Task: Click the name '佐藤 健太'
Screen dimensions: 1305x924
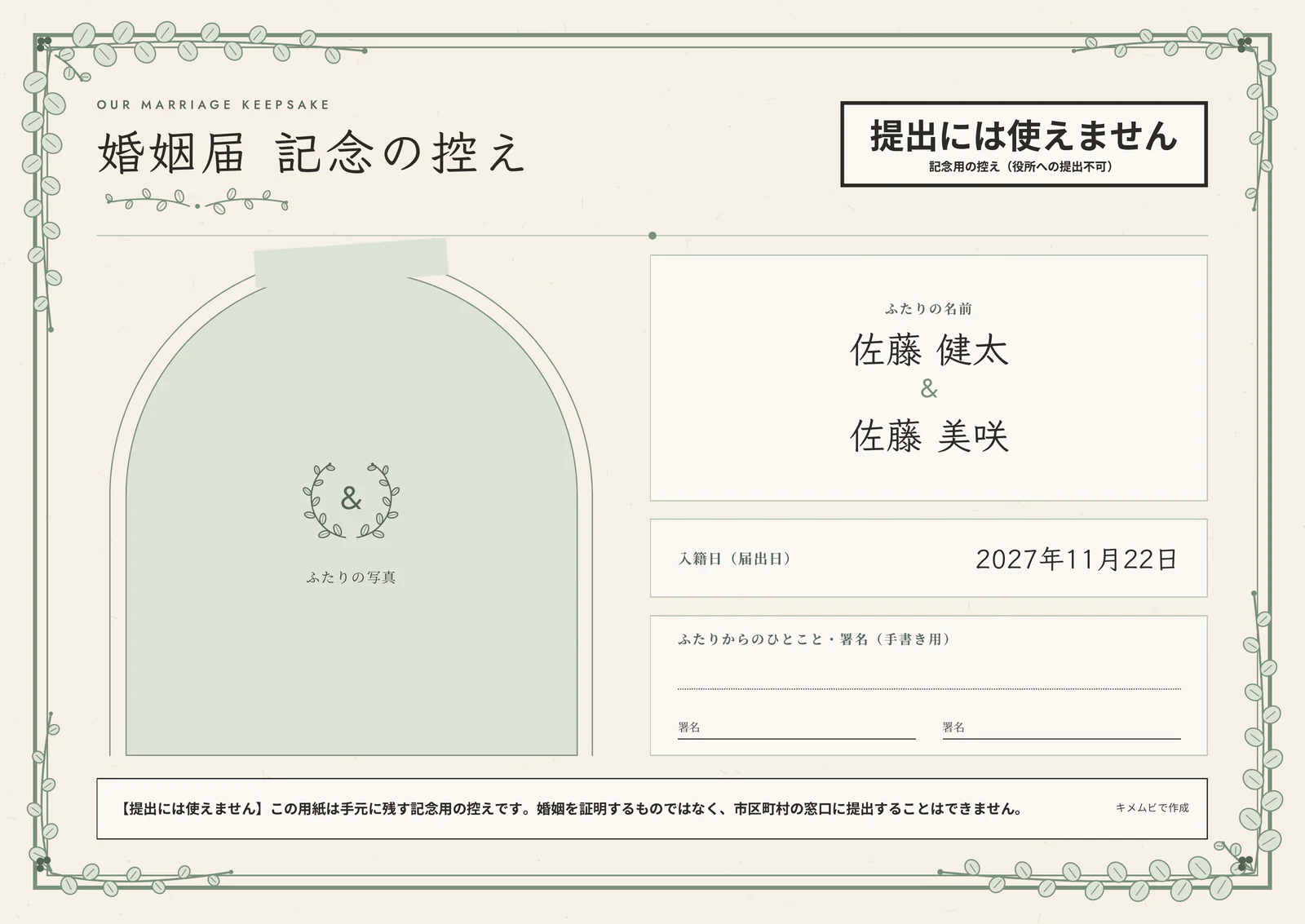Action: pyautogui.click(x=929, y=350)
